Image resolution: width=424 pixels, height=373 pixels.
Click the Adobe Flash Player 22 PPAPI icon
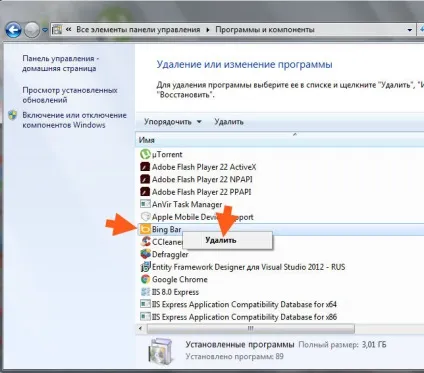[x=145, y=192]
